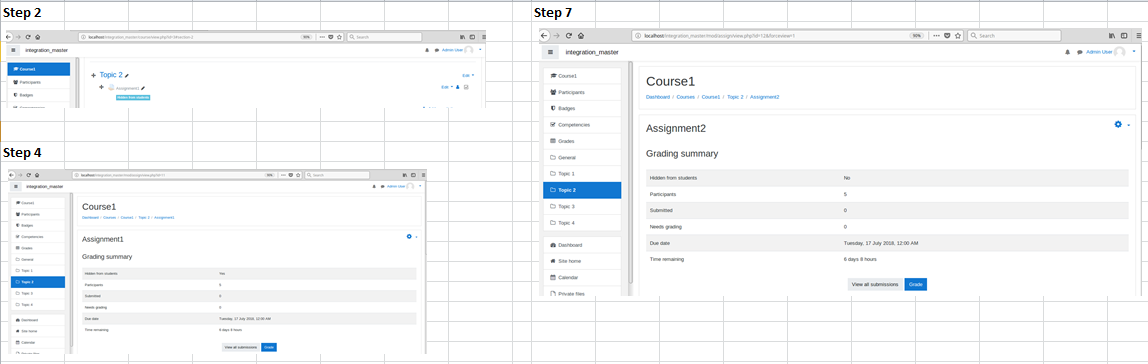Click the hamburger side panel toggle in Step 4

pyautogui.click(x=16, y=187)
